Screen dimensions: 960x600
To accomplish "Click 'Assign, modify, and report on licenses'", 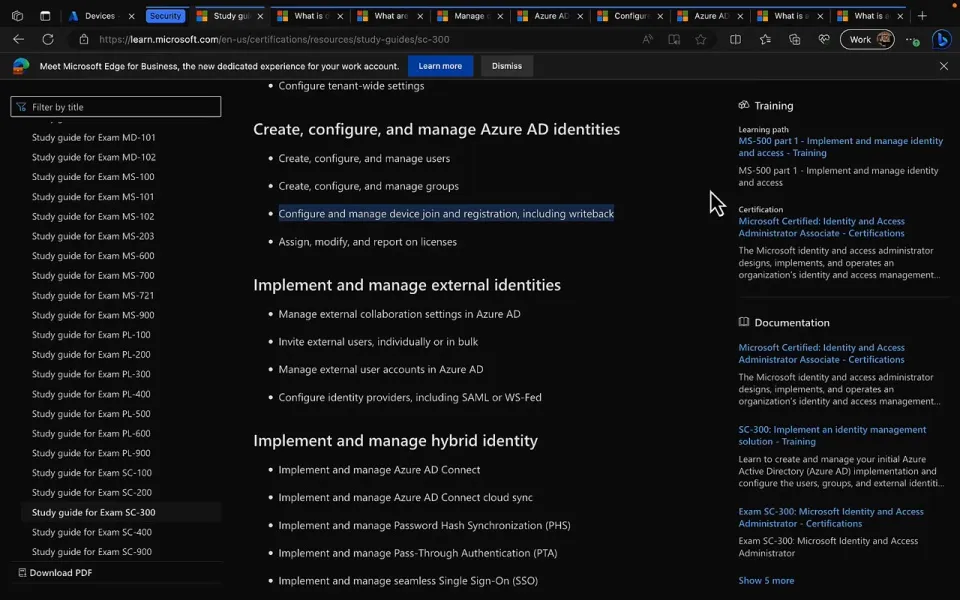I will point(367,242).
